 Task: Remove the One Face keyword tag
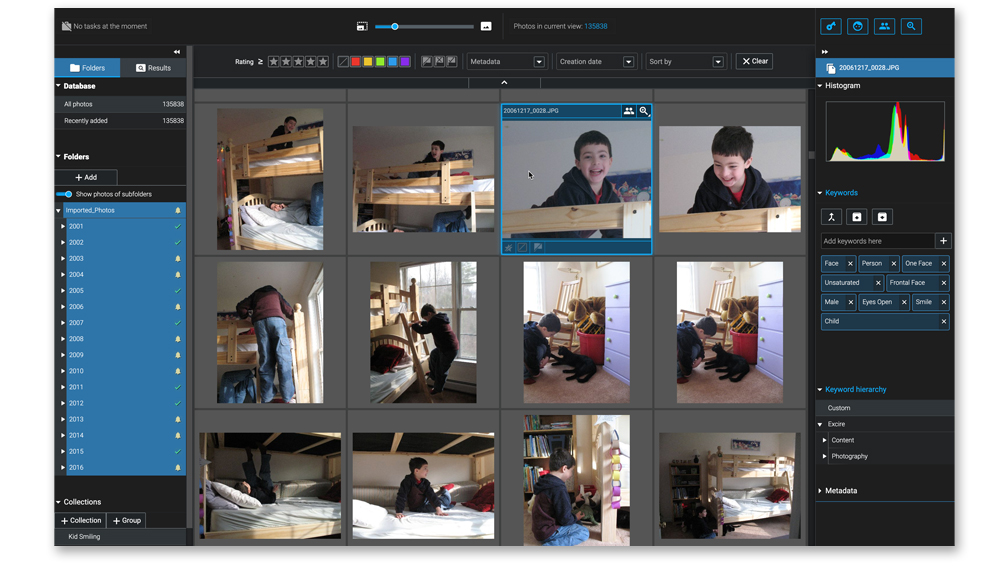click(x=944, y=264)
